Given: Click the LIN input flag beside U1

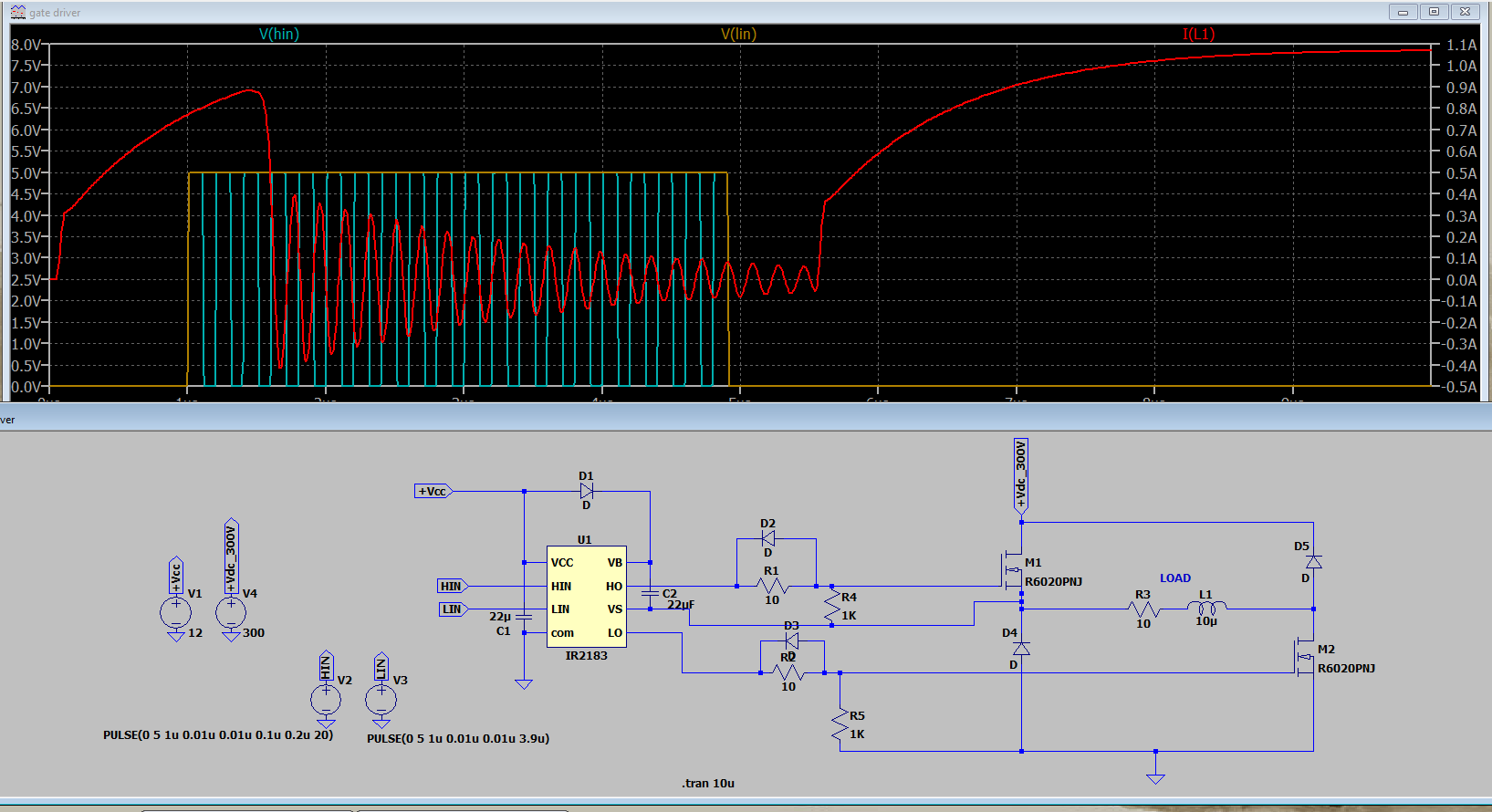Looking at the screenshot, I should coord(453,609).
